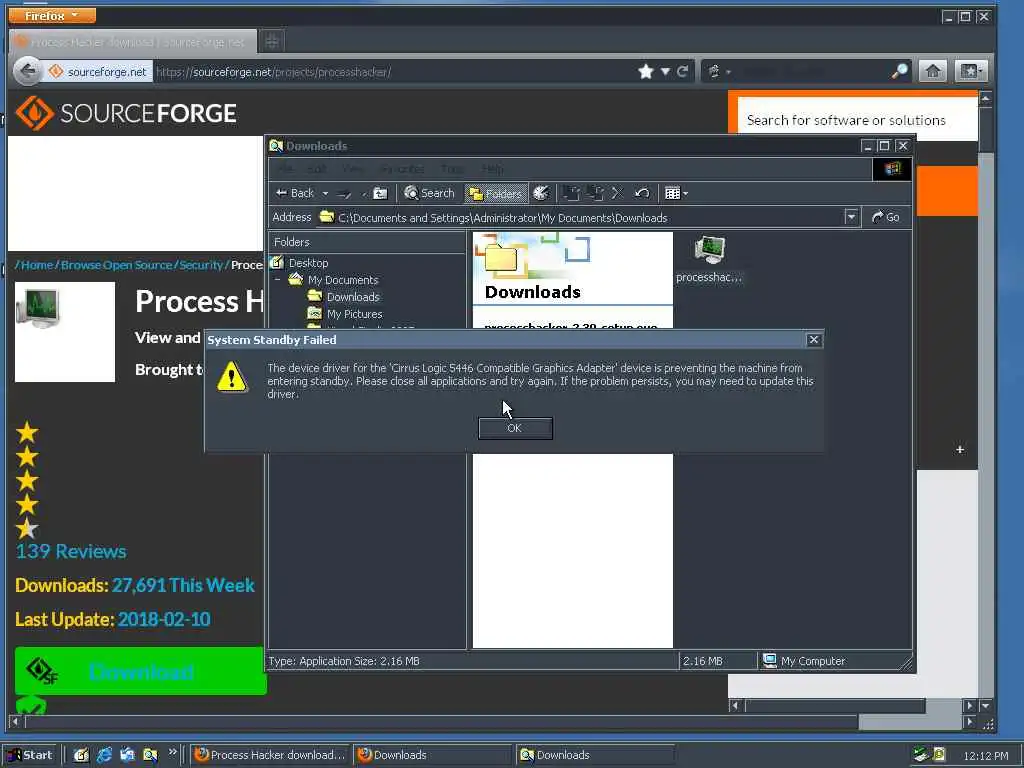Go to Firefox home page icon
The image size is (1024, 768).
point(933,71)
